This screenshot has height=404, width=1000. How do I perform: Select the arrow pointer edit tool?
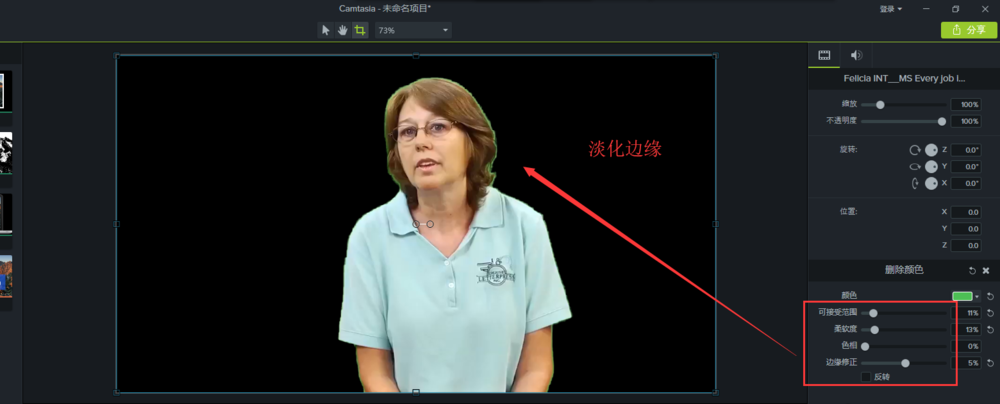pyautogui.click(x=326, y=30)
